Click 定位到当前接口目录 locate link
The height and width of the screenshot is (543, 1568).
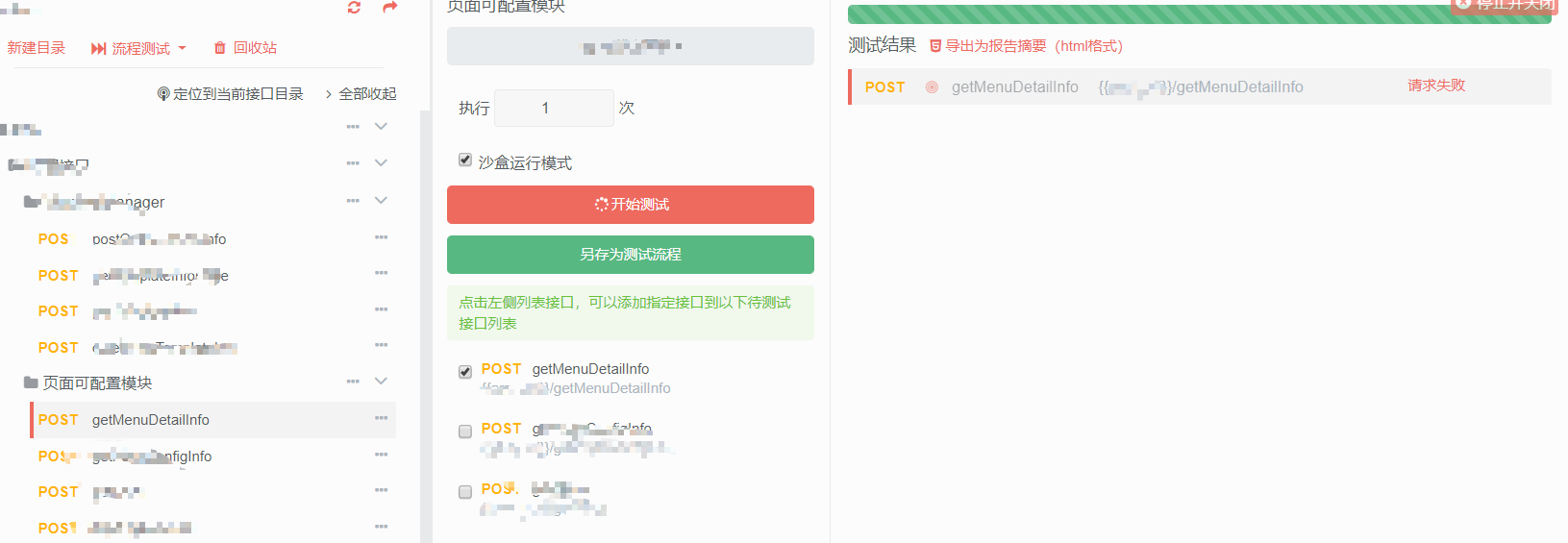tap(231, 93)
